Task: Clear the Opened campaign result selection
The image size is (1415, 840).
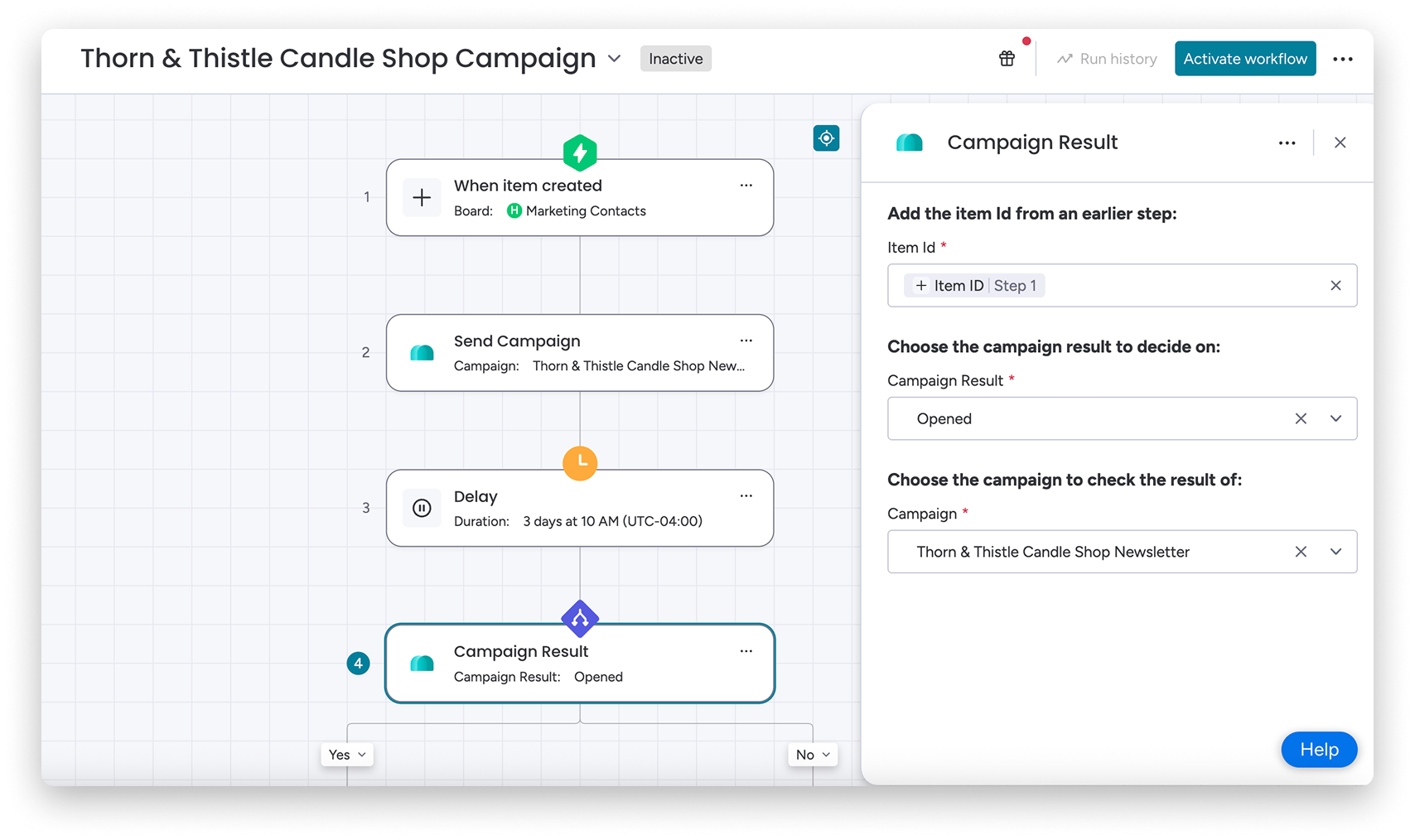Action: (x=1301, y=419)
